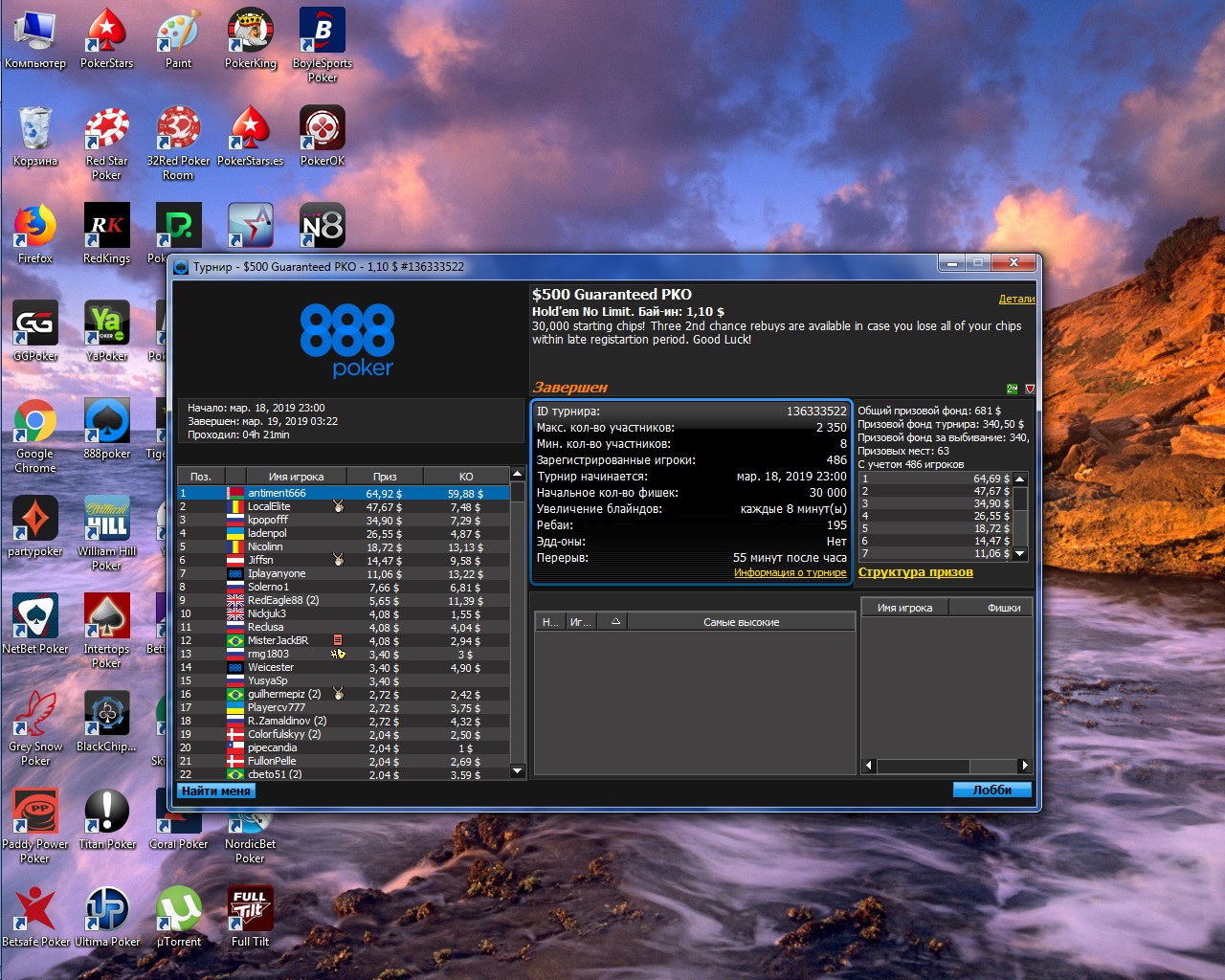The height and width of the screenshot is (980, 1225).
Task: Click the player list scrollbar down arrow
Action: 518,770
